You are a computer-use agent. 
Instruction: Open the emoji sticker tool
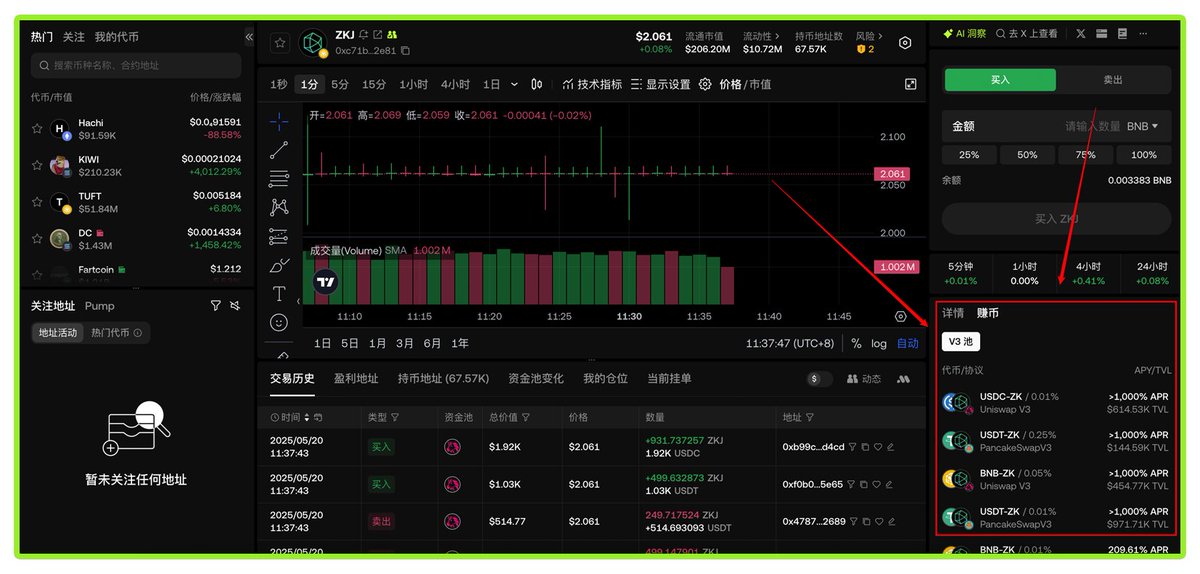point(279,323)
